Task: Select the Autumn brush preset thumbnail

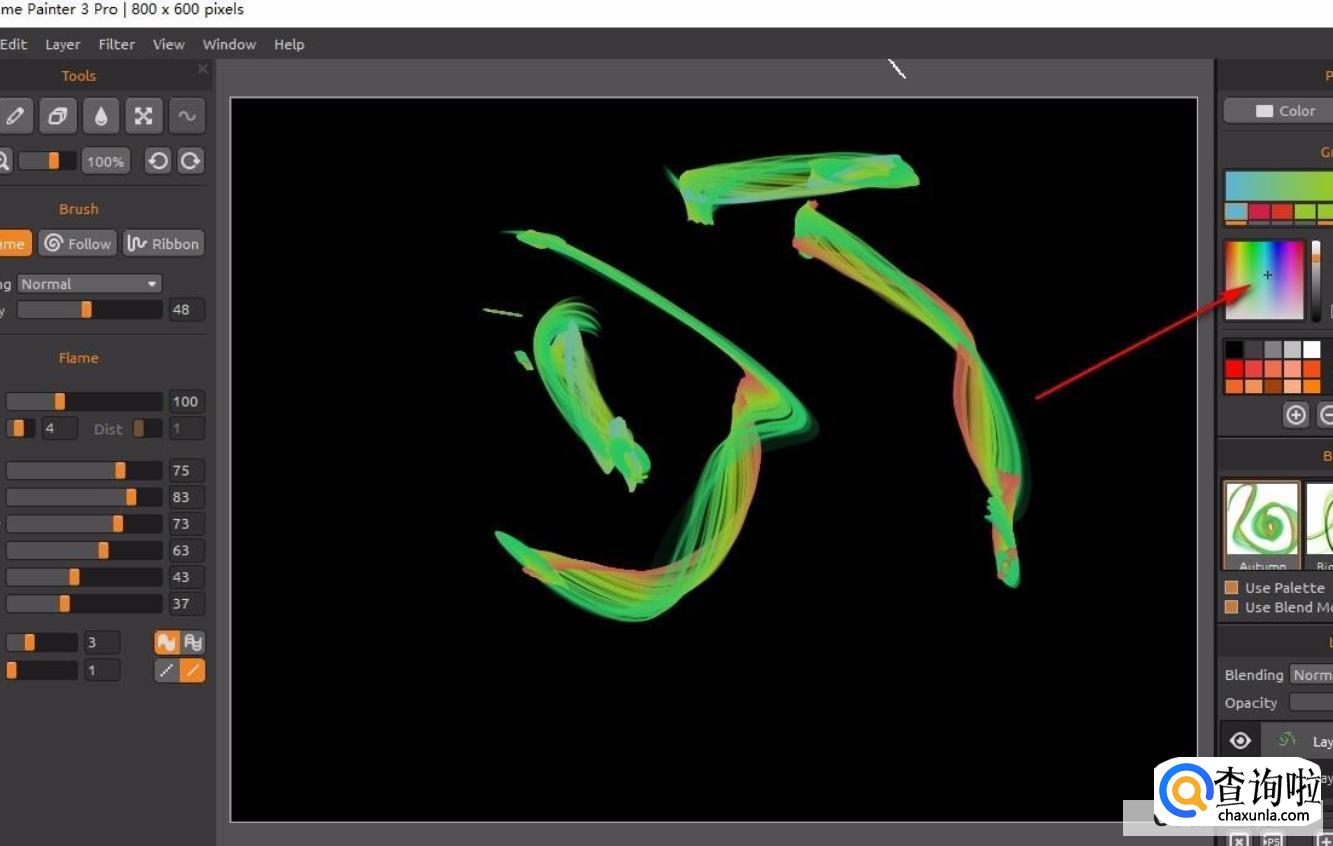Action: (x=1262, y=526)
